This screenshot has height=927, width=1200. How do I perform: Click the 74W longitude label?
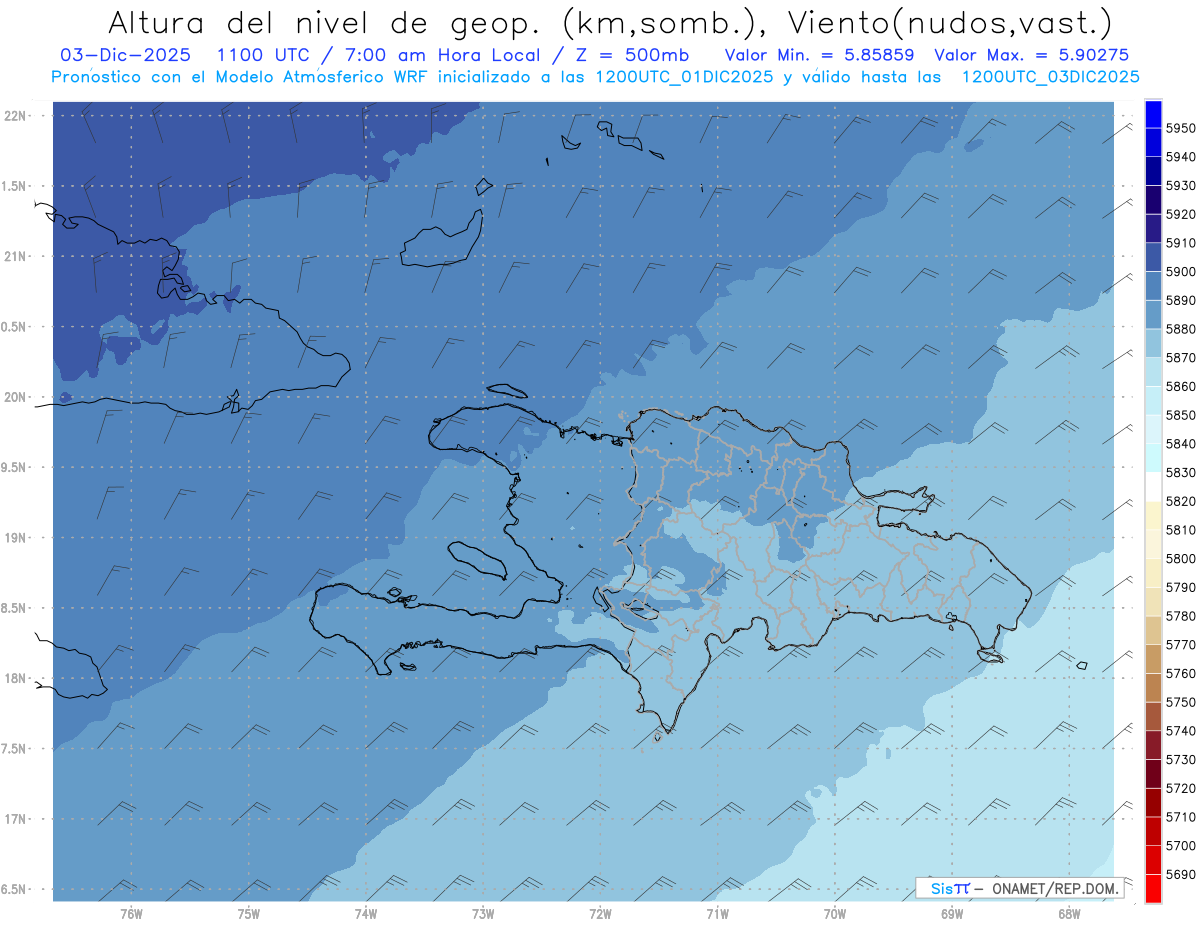click(x=366, y=914)
